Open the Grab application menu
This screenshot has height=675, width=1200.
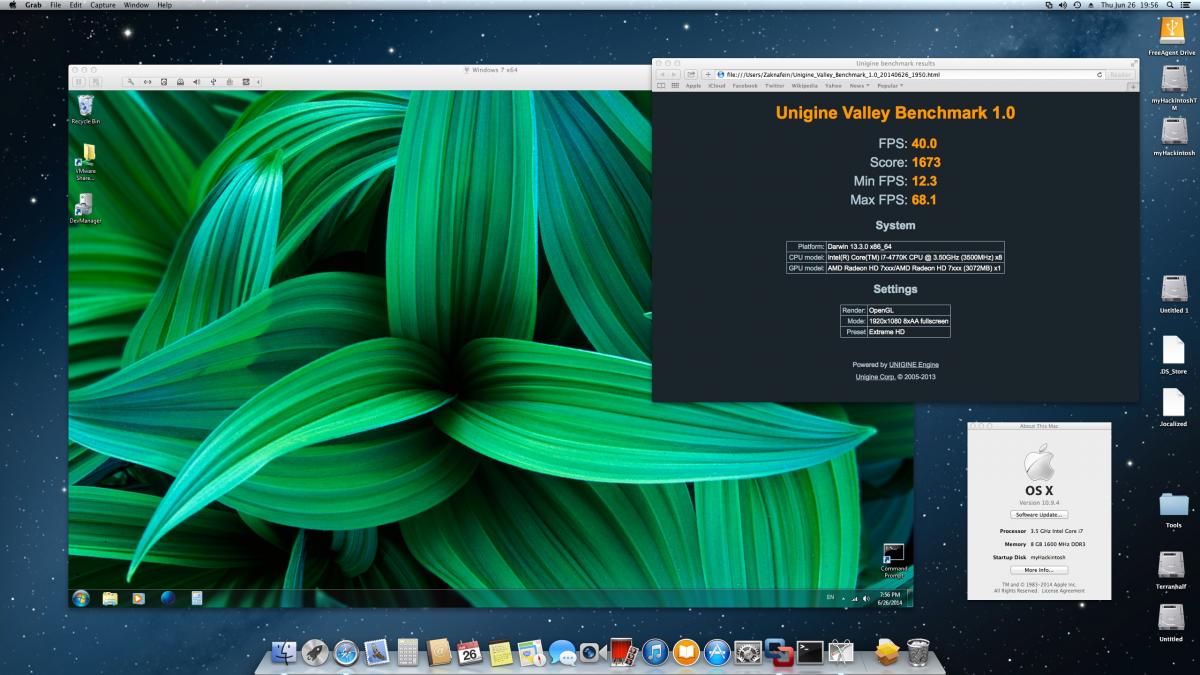coord(33,5)
